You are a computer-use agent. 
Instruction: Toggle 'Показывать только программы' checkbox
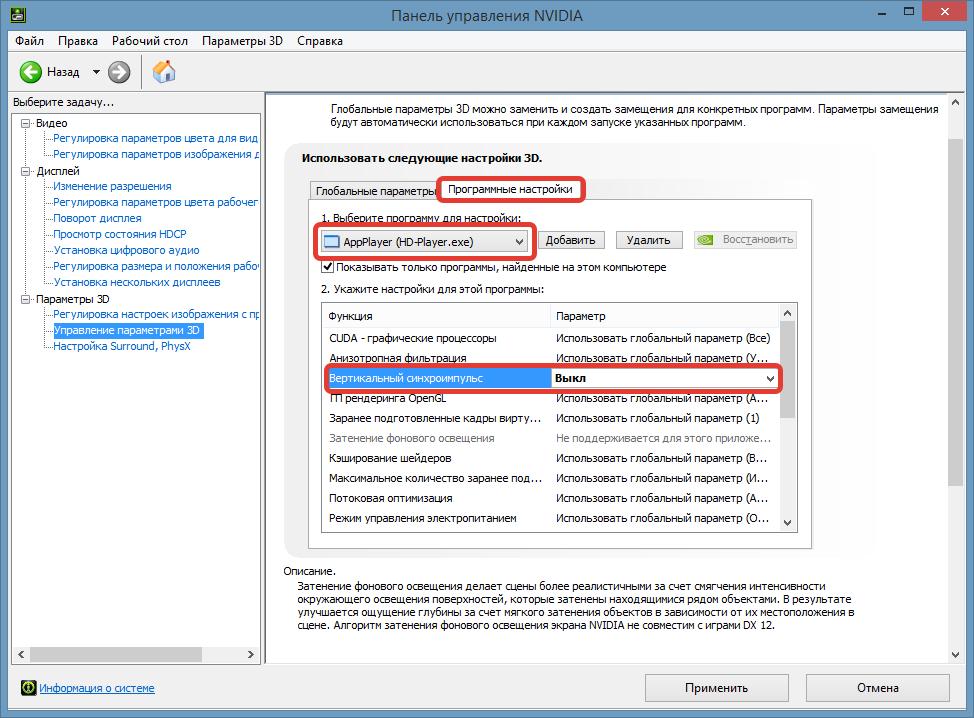327,267
